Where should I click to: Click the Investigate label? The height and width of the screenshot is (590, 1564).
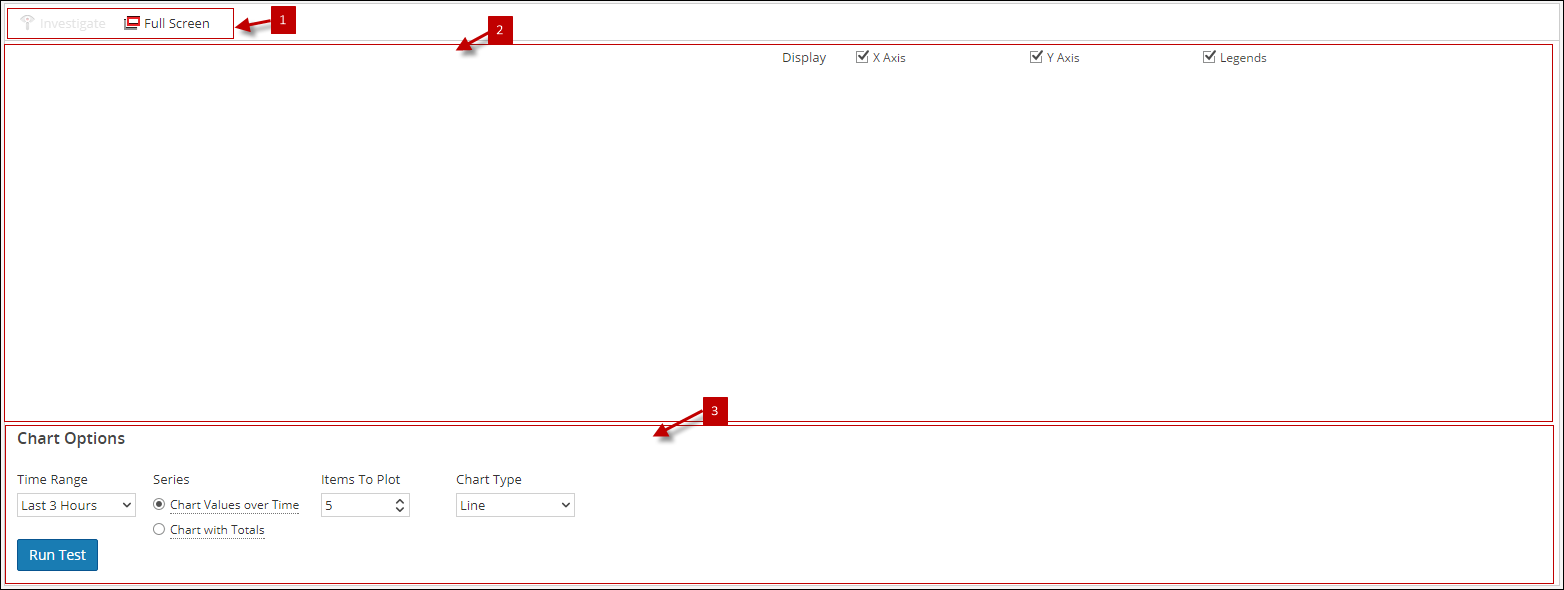point(73,23)
